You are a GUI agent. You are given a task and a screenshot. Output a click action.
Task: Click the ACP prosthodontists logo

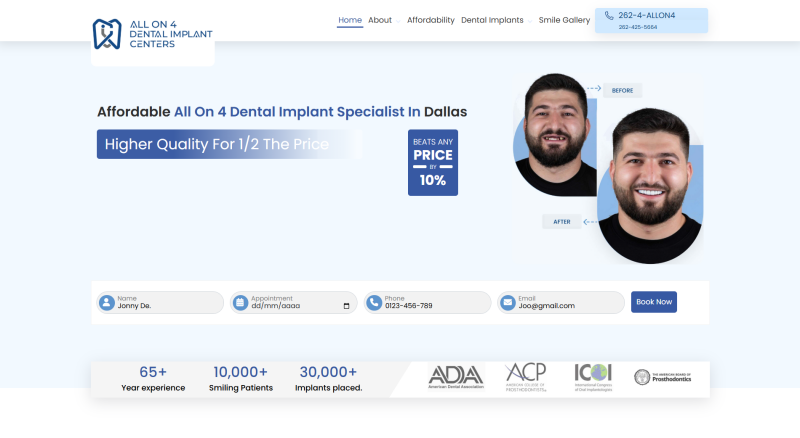click(526, 376)
